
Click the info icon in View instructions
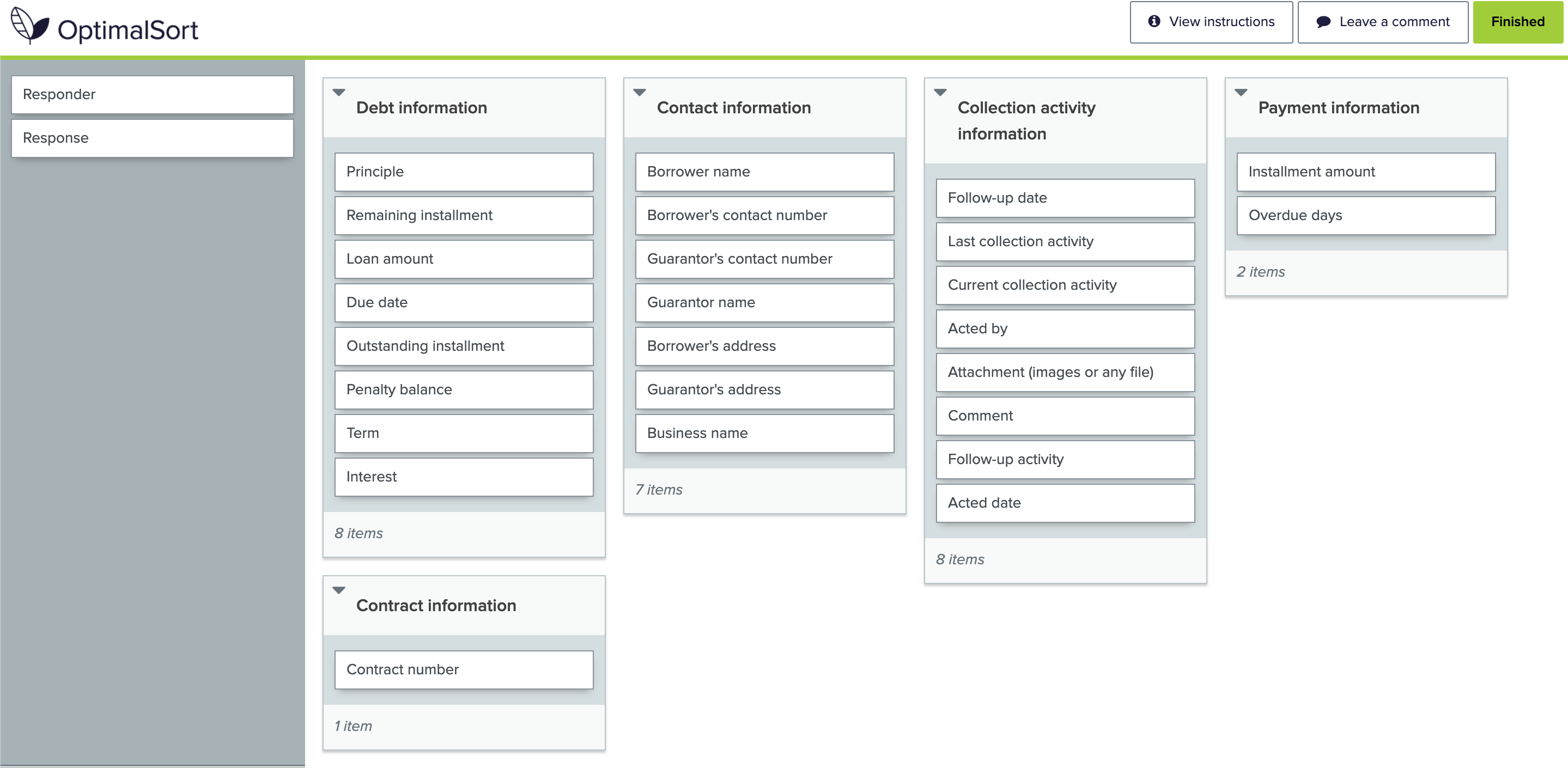pyautogui.click(x=1154, y=21)
